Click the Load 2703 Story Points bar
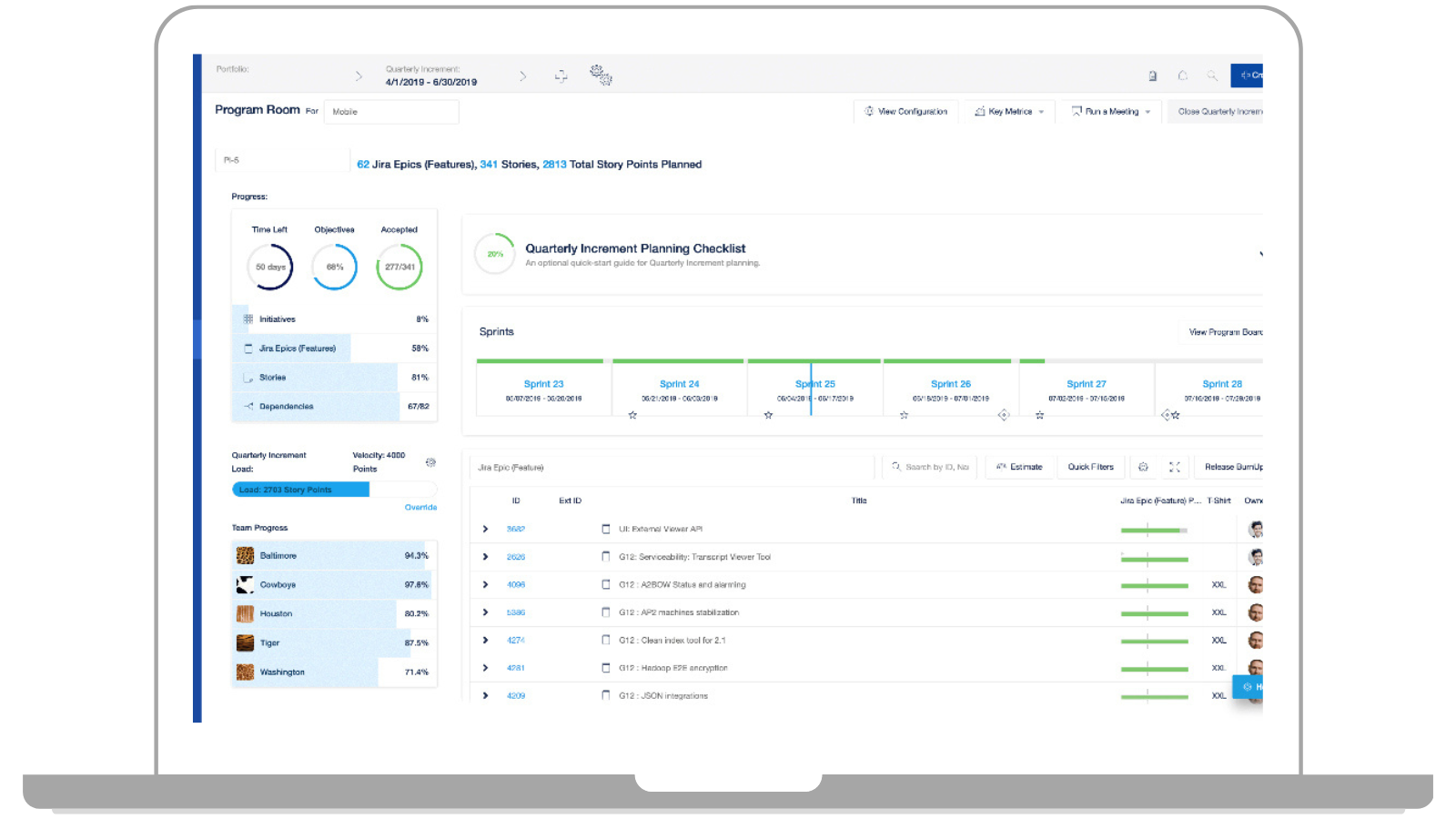 pos(300,490)
